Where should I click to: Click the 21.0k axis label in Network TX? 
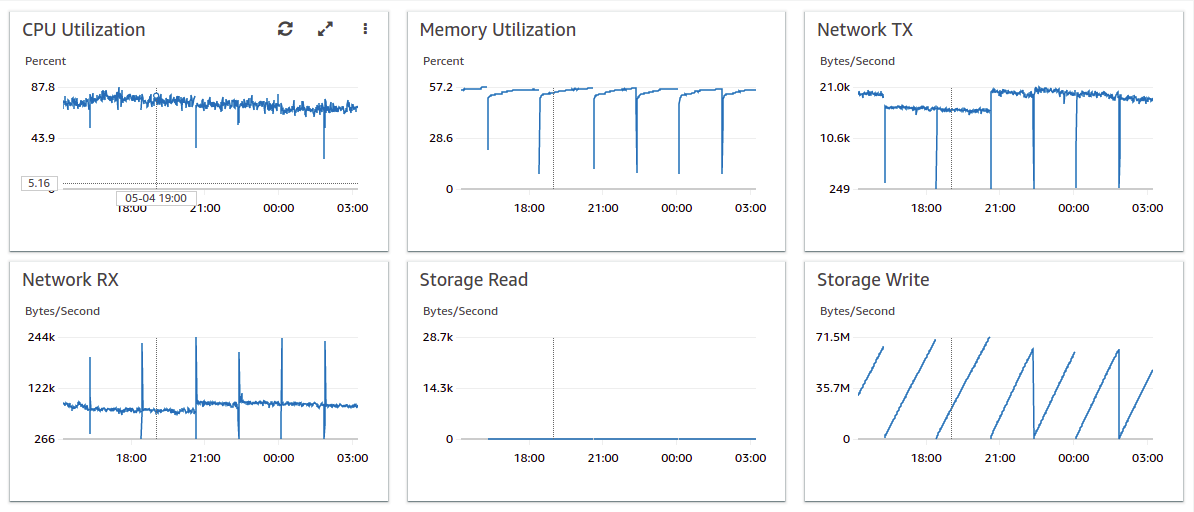point(834,87)
